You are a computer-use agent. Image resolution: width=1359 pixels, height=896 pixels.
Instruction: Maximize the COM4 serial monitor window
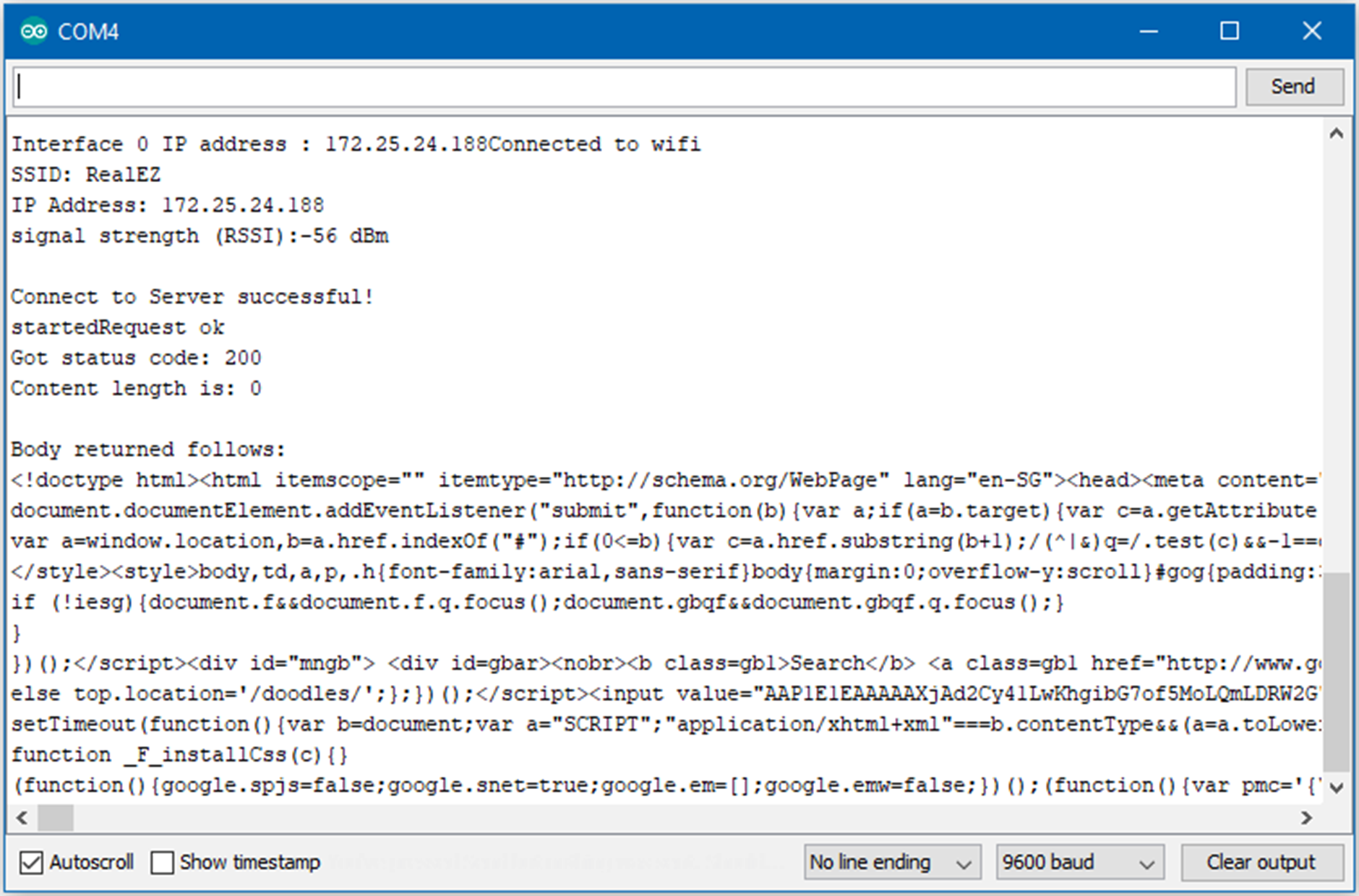point(1230,32)
